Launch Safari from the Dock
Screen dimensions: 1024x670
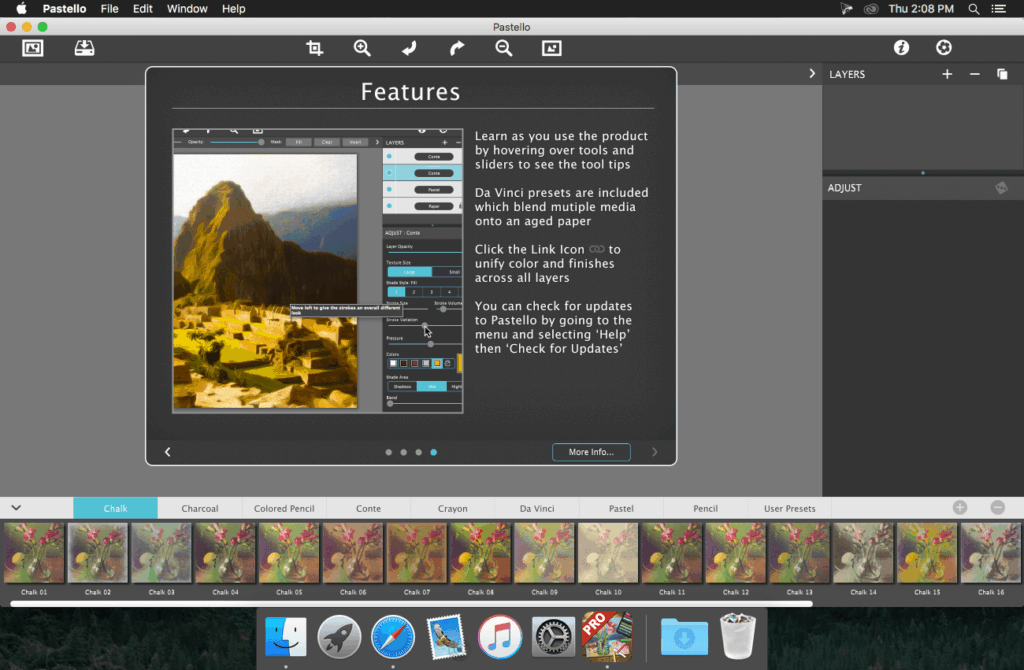click(392, 636)
